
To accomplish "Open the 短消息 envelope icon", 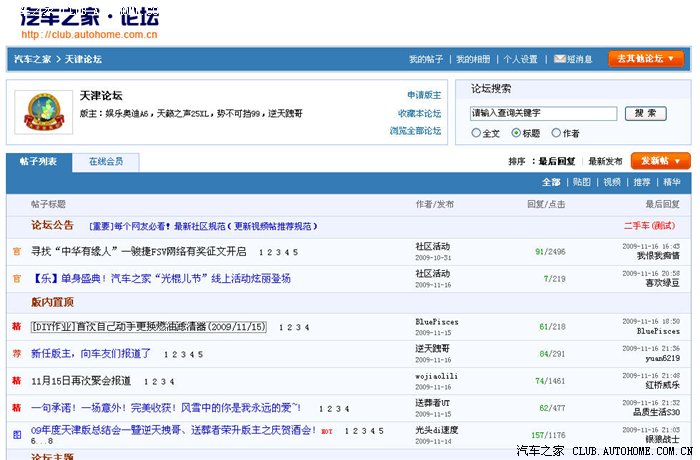I will coord(560,59).
